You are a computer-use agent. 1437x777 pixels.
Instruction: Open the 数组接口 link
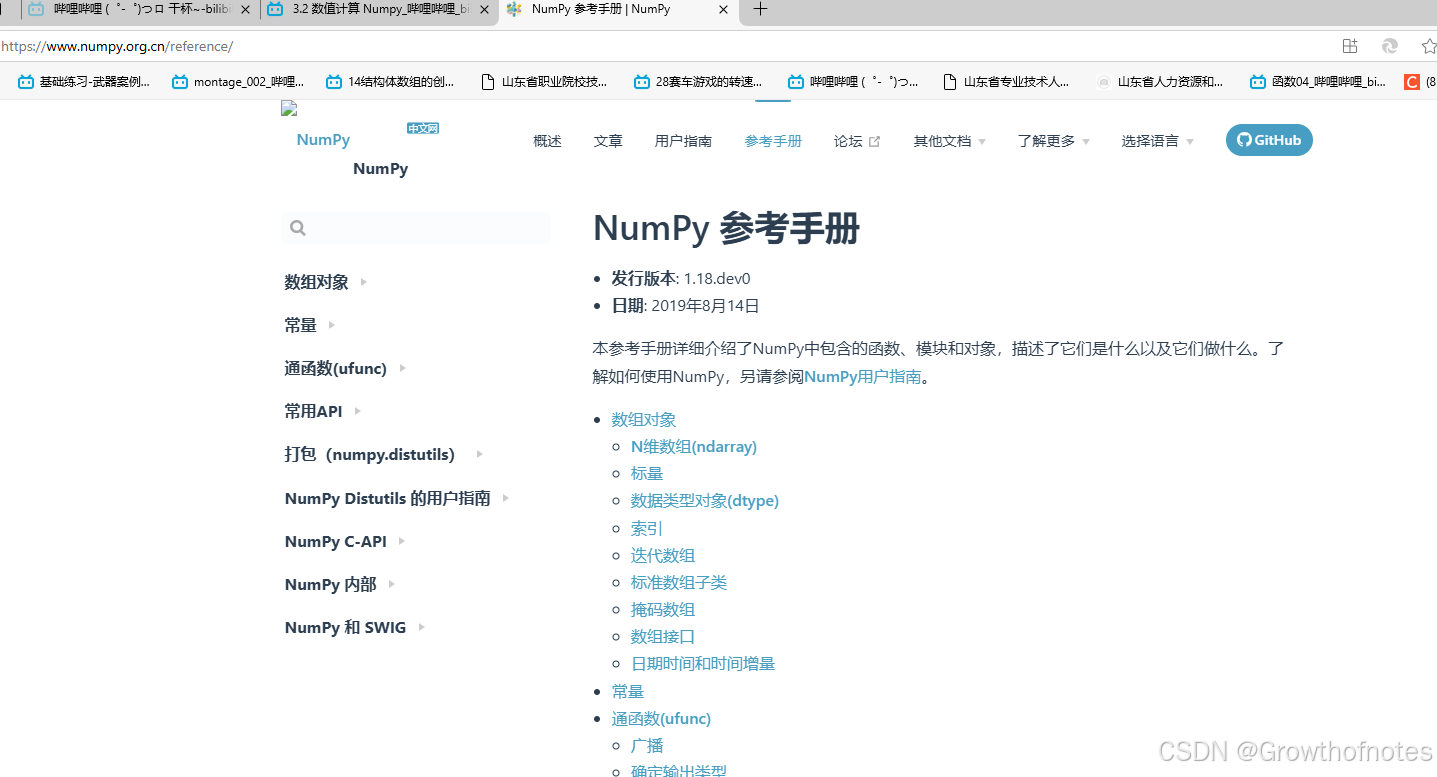(x=663, y=636)
